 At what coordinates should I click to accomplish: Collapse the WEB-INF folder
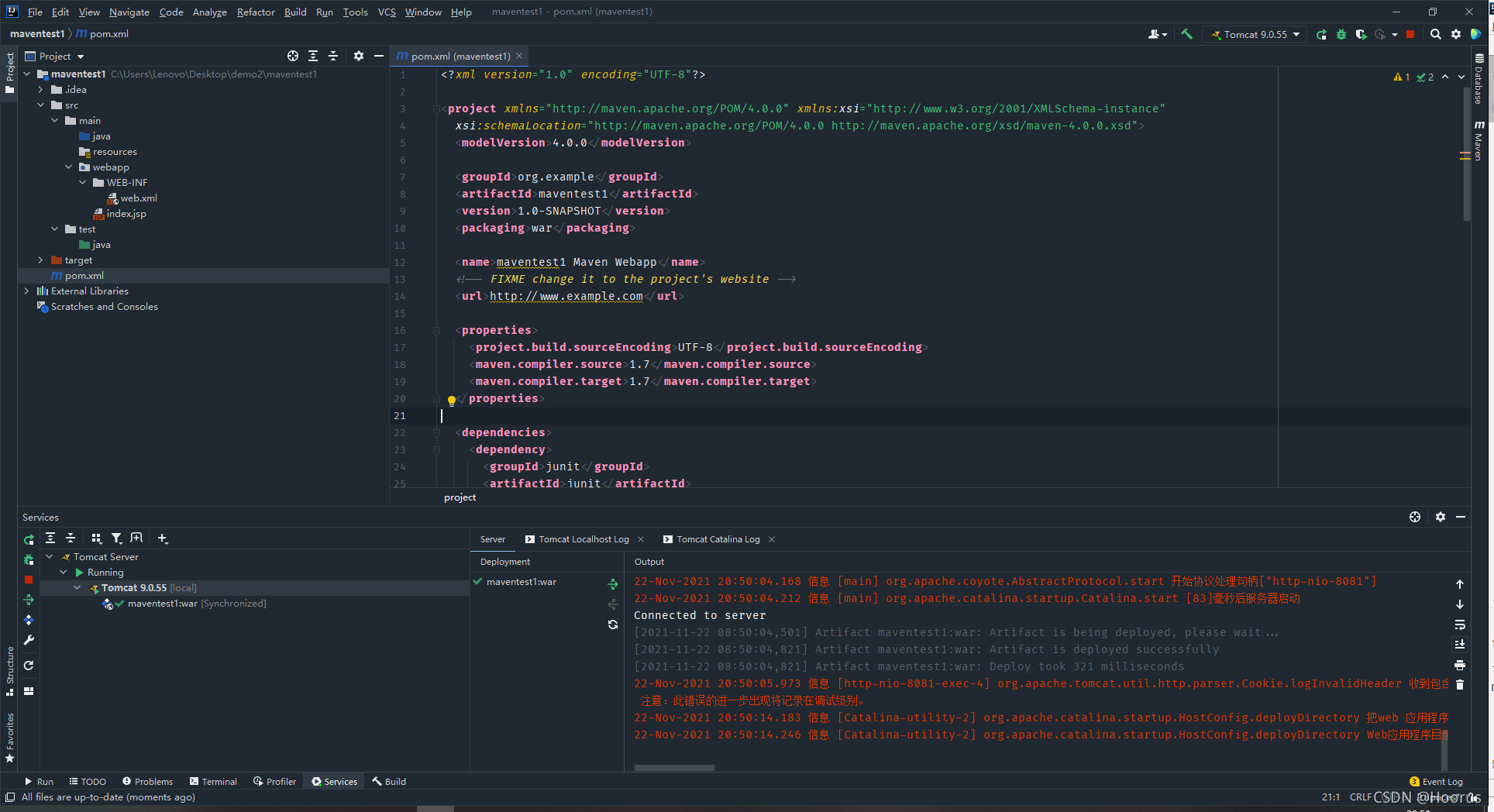pyautogui.click(x=83, y=183)
